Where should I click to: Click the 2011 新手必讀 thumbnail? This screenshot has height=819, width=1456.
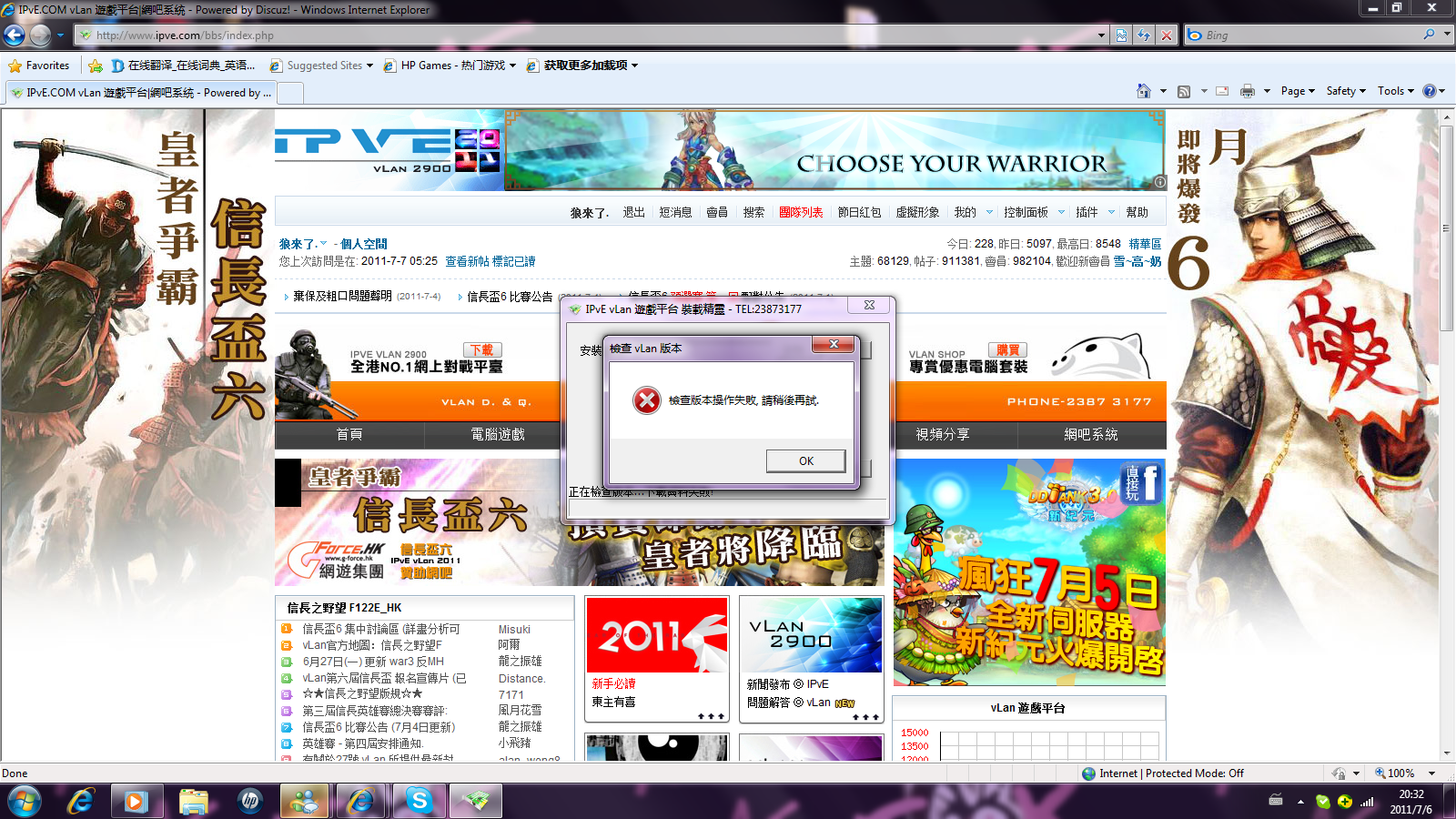(657, 635)
